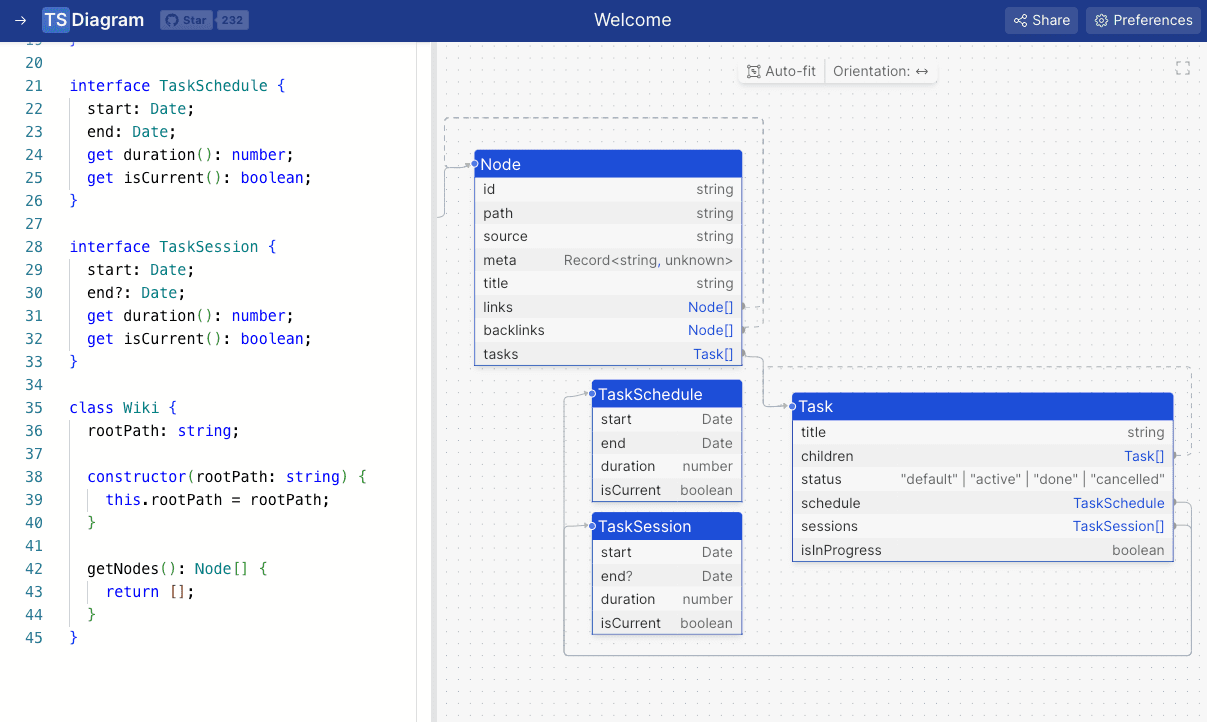
Task: Click the Task[] link in the children row
Action: (1144, 455)
